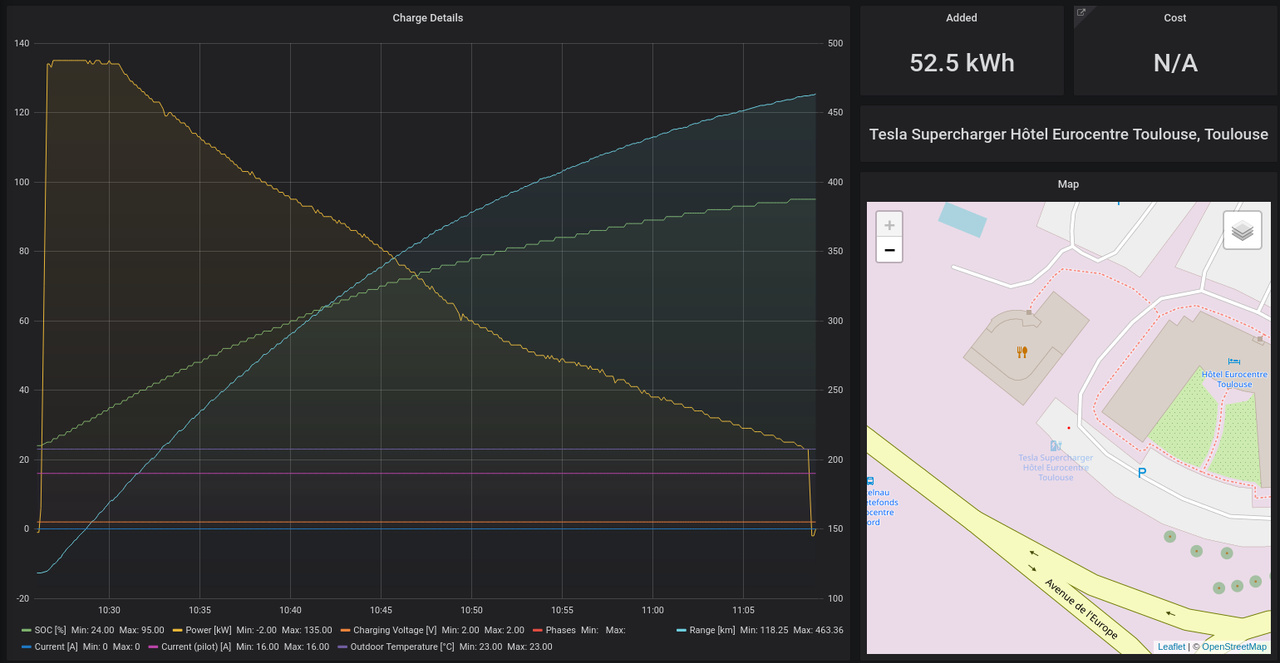Image resolution: width=1280 pixels, height=663 pixels.
Task: Click the hotel bed icon on map
Action: coord(1233,361)
